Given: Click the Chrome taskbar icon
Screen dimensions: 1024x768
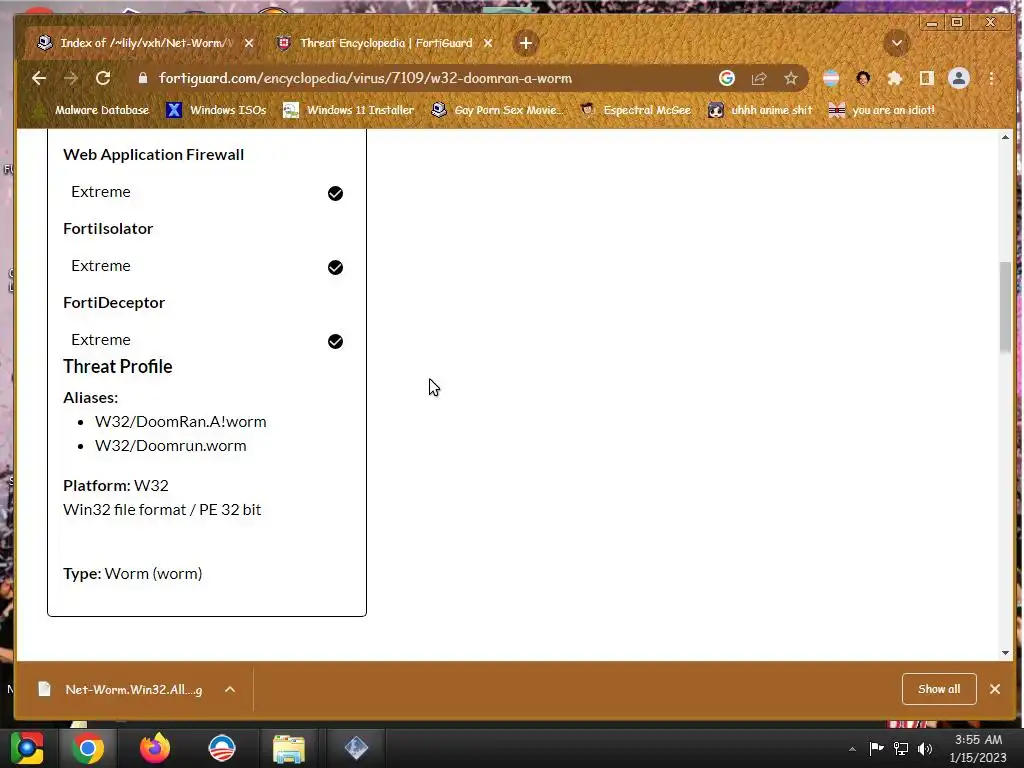Looking at the screenshot, I should coord(88,748).
